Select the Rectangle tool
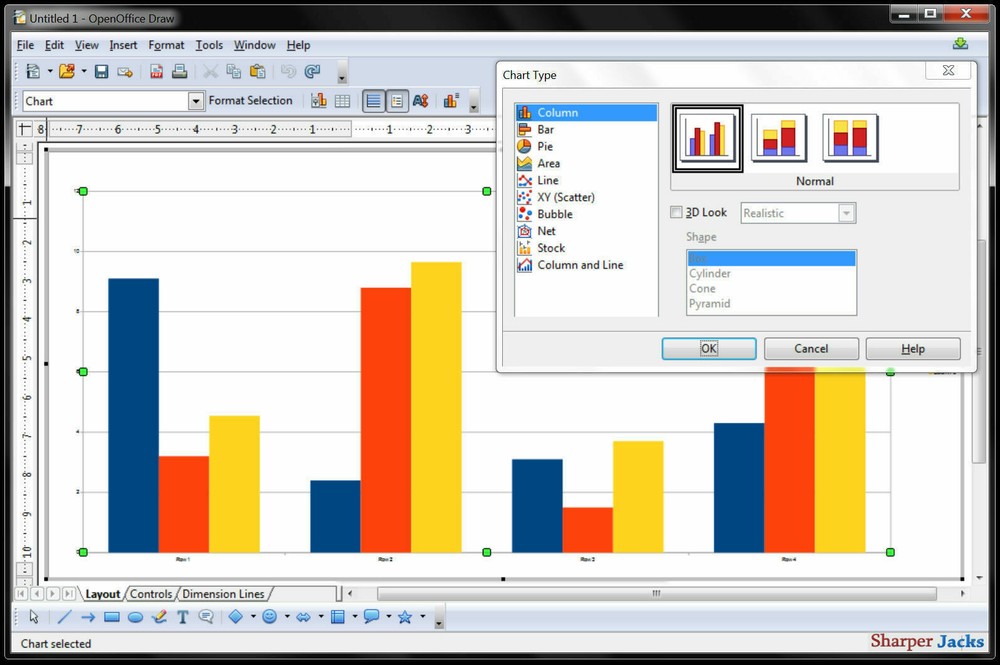Image resolution: width=1000 pixels, height=665 pixels. (113, 617)
